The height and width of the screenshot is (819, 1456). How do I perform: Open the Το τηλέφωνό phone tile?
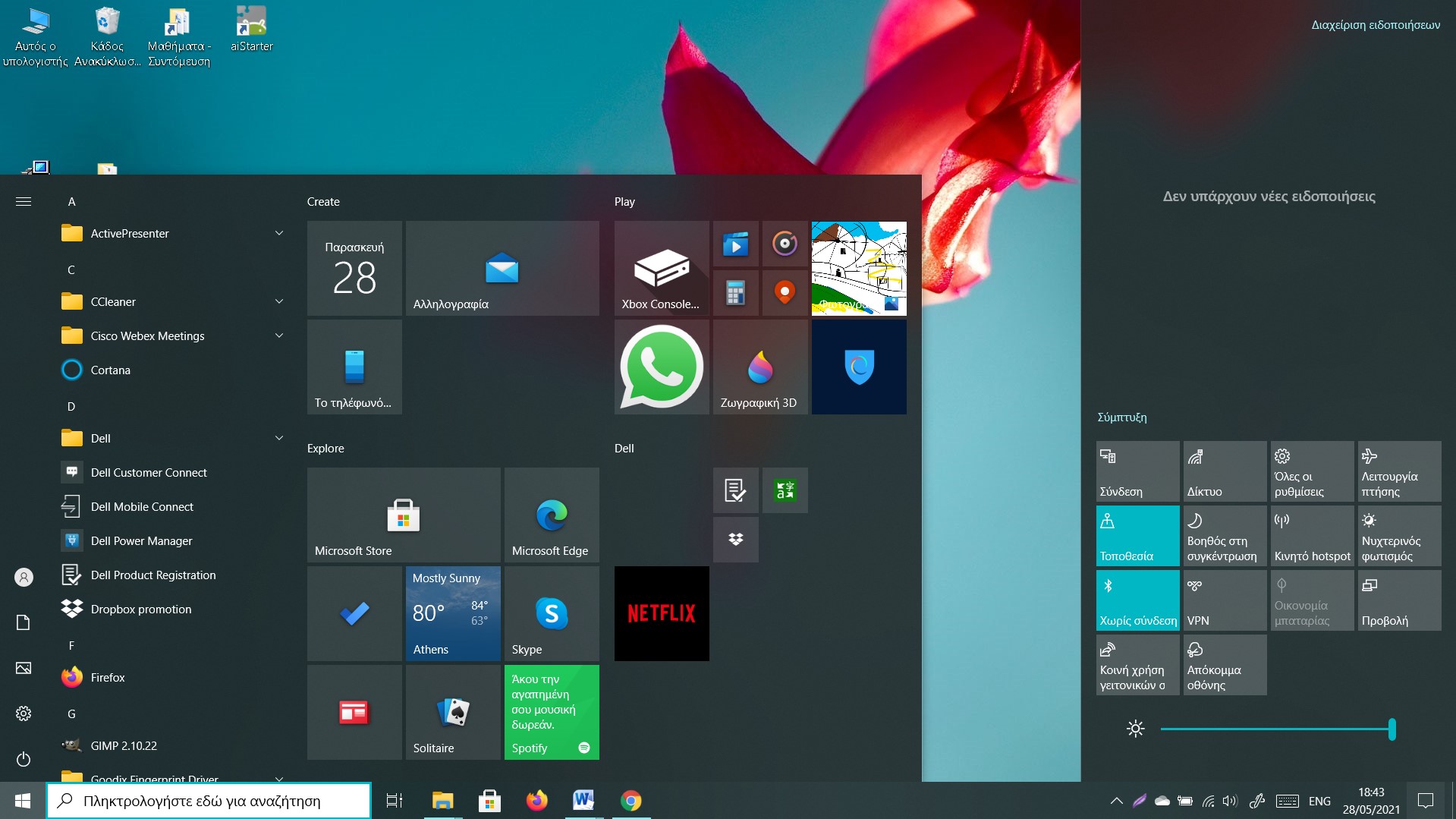[354, 367]
